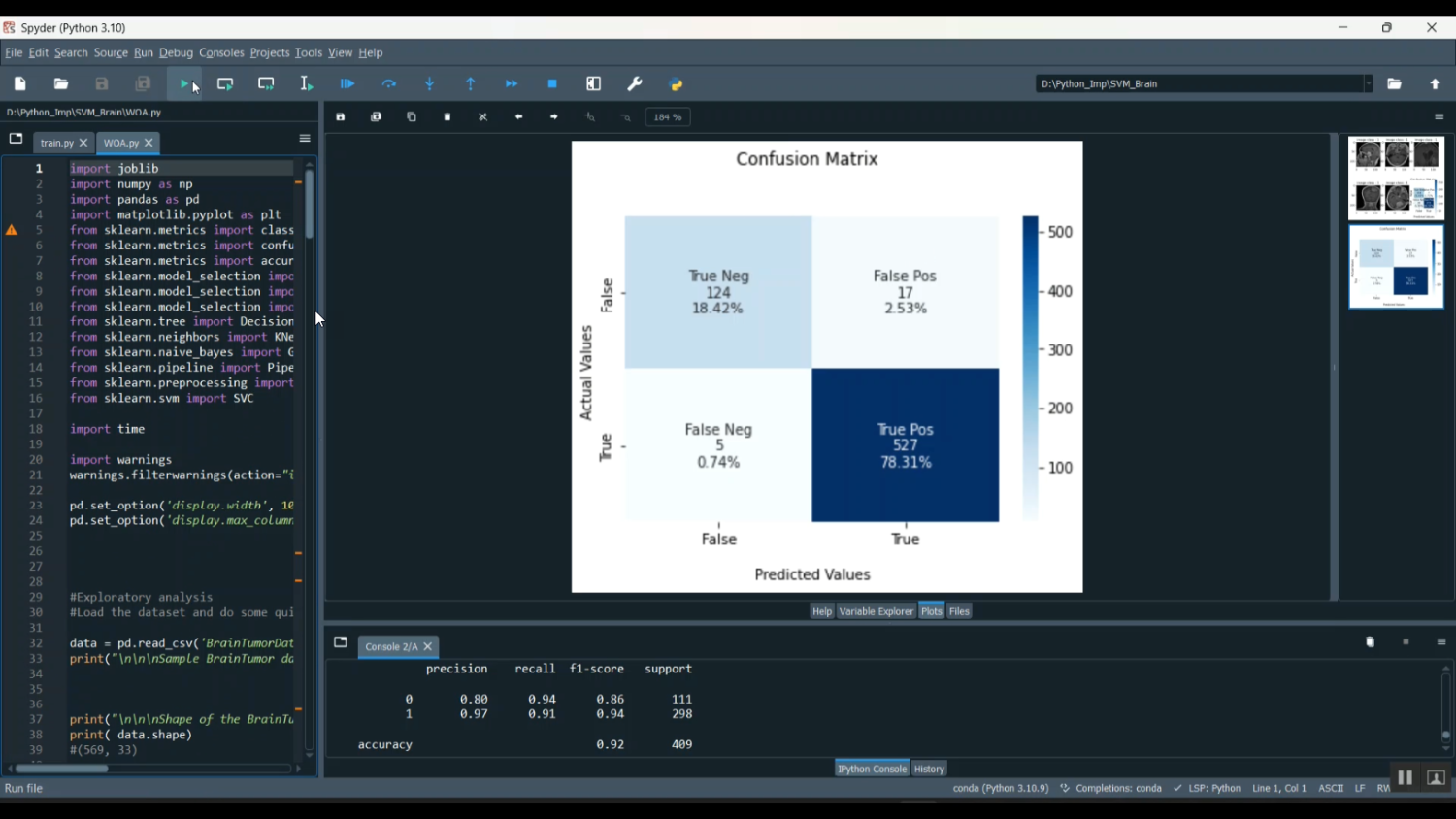Start debugging with the Debug file icon
Screen dimensions: 1456x819
[347, 84]
